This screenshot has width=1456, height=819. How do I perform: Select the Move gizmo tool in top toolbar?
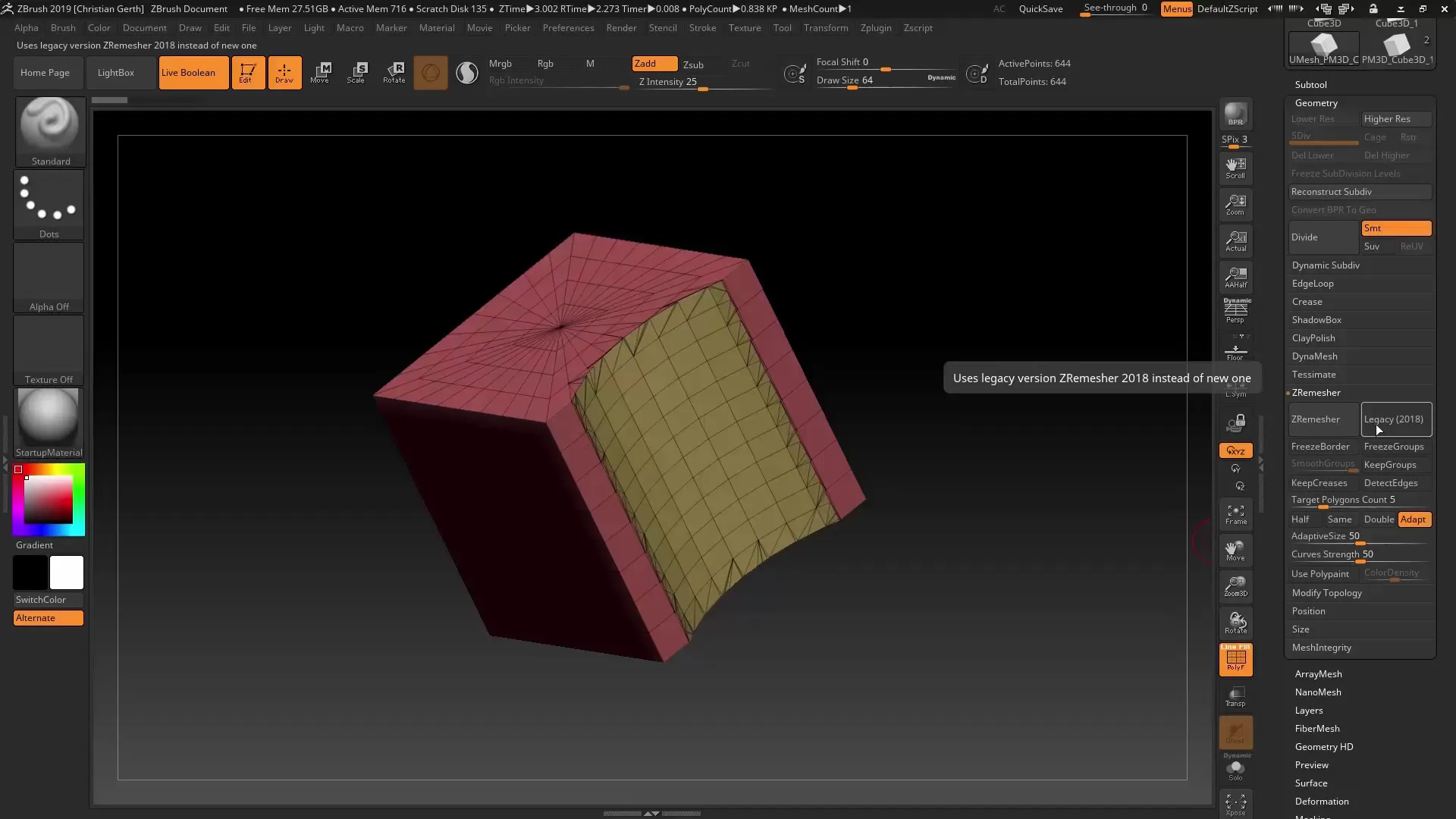(321, 73)
